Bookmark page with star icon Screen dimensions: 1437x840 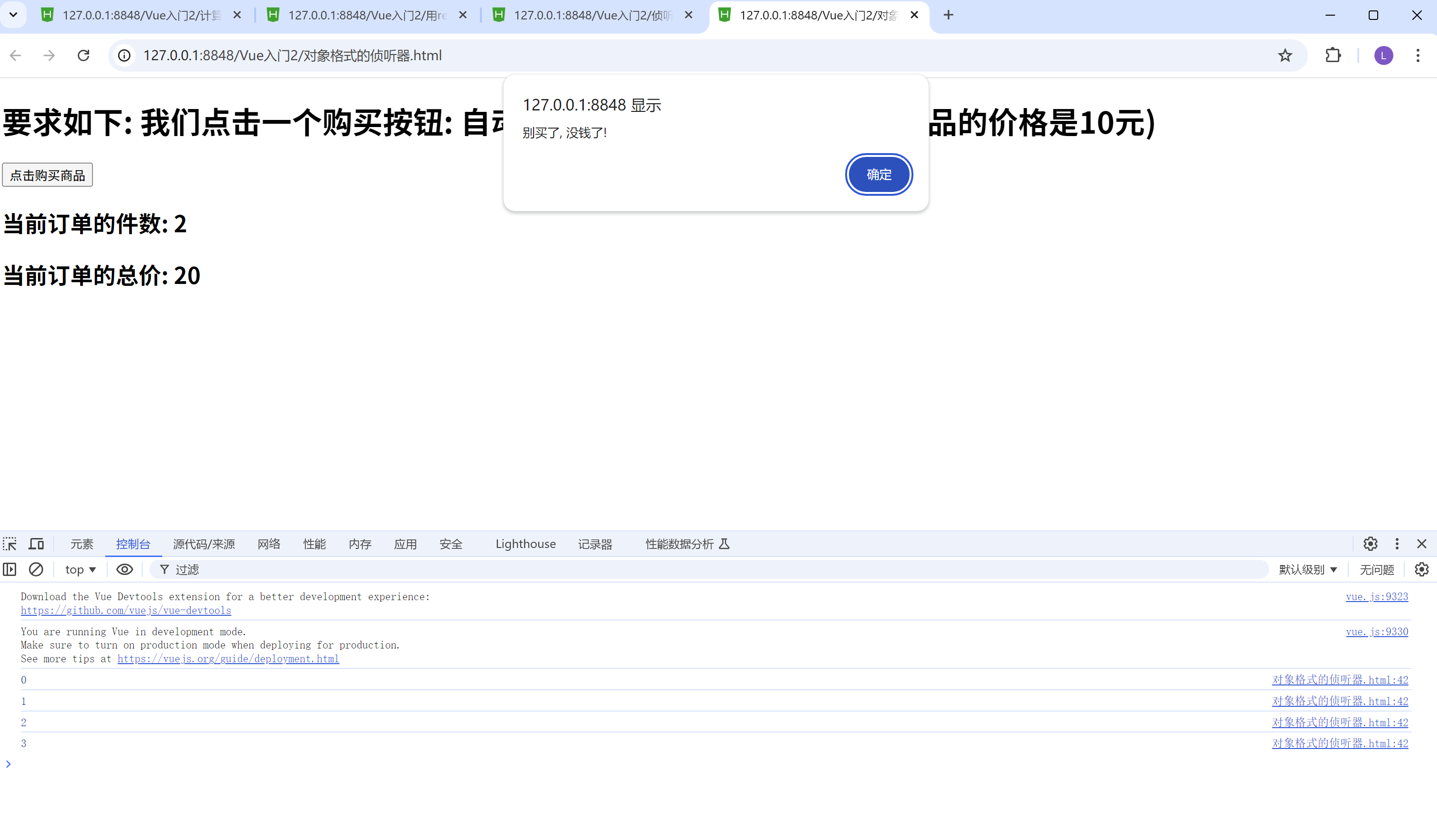pyautogui.click(x=1285, y=55)
